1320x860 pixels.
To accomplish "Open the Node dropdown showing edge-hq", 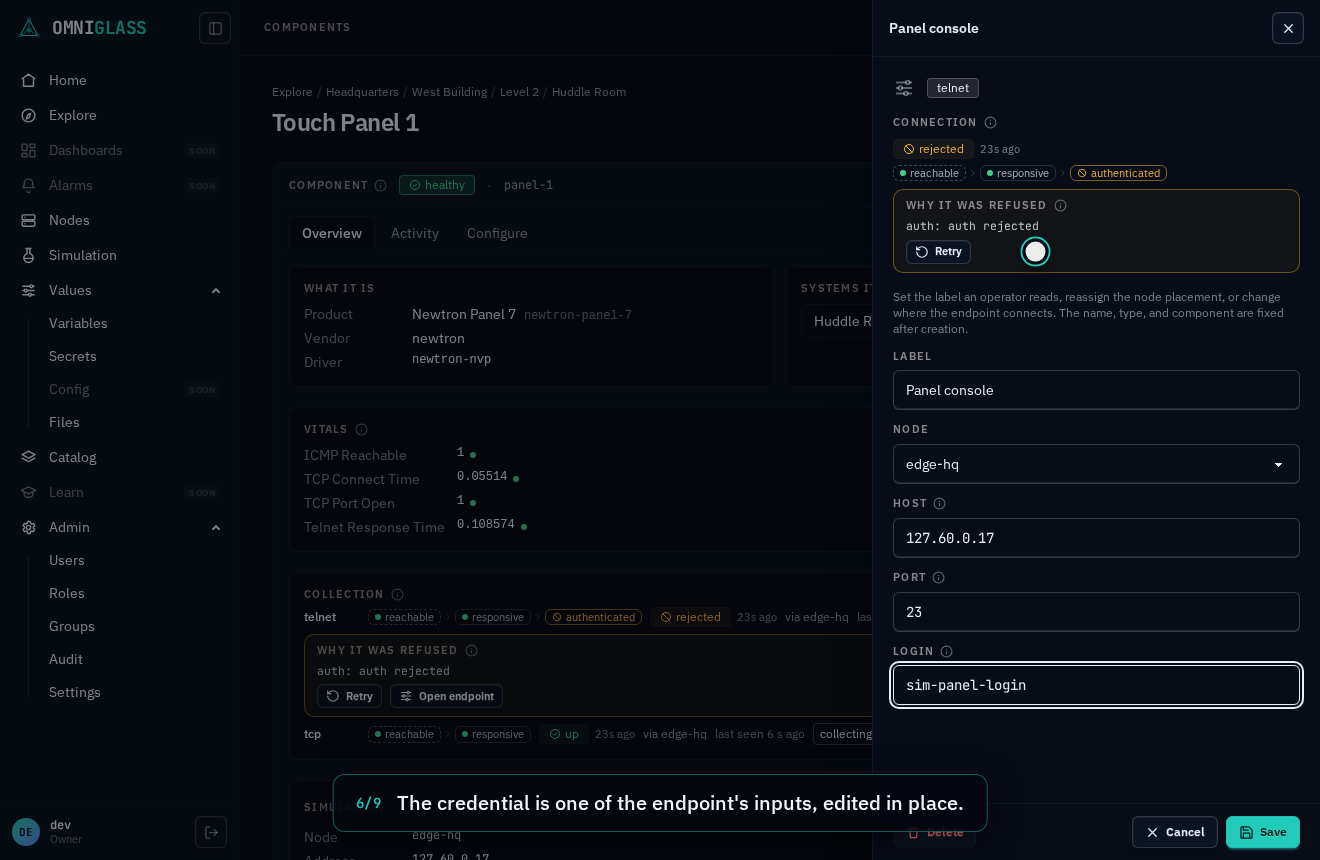I will (x=1096, y=464).
